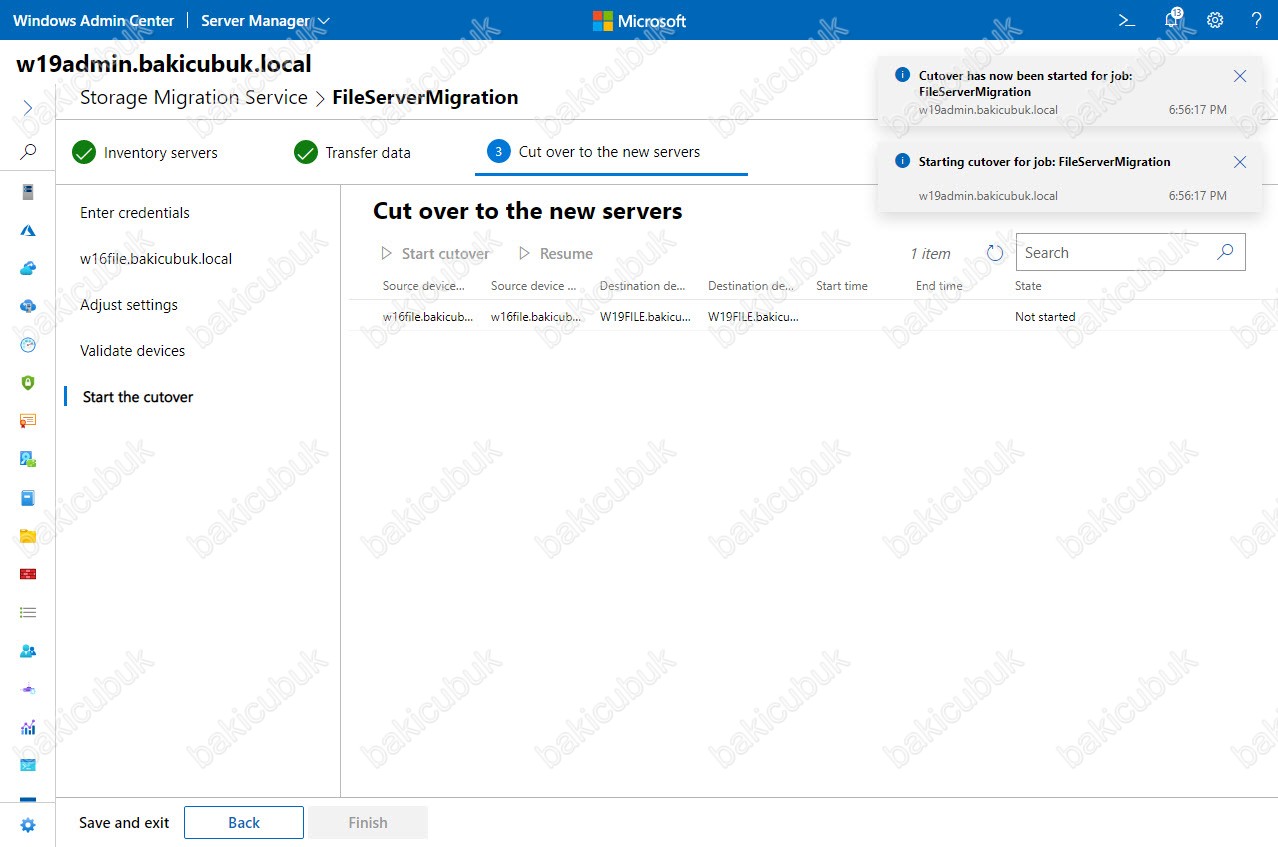Open the Overview server icon in sidebar

pyautogui.click(x=28, y=192)
